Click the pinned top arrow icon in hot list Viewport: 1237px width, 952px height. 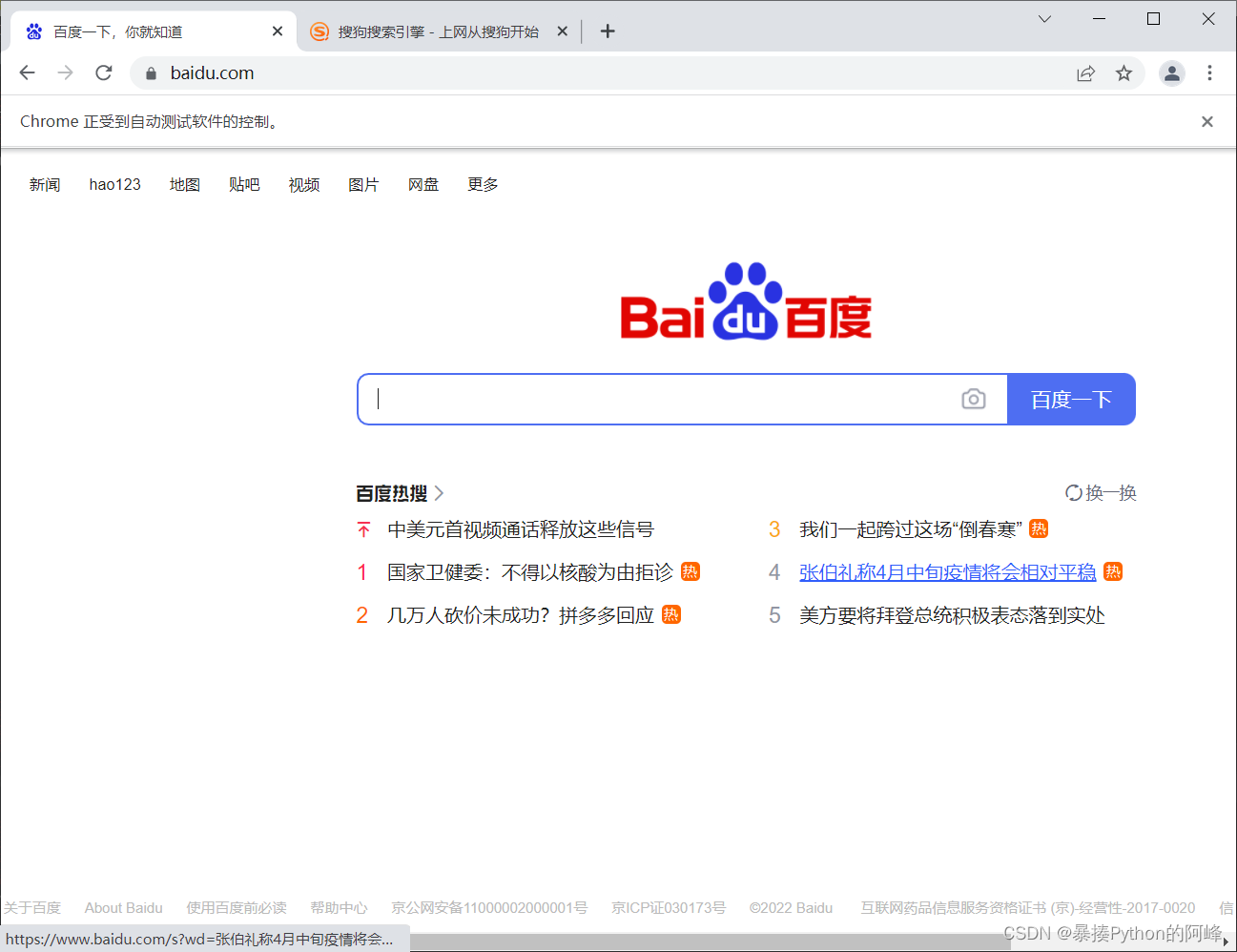pos(363,529)
